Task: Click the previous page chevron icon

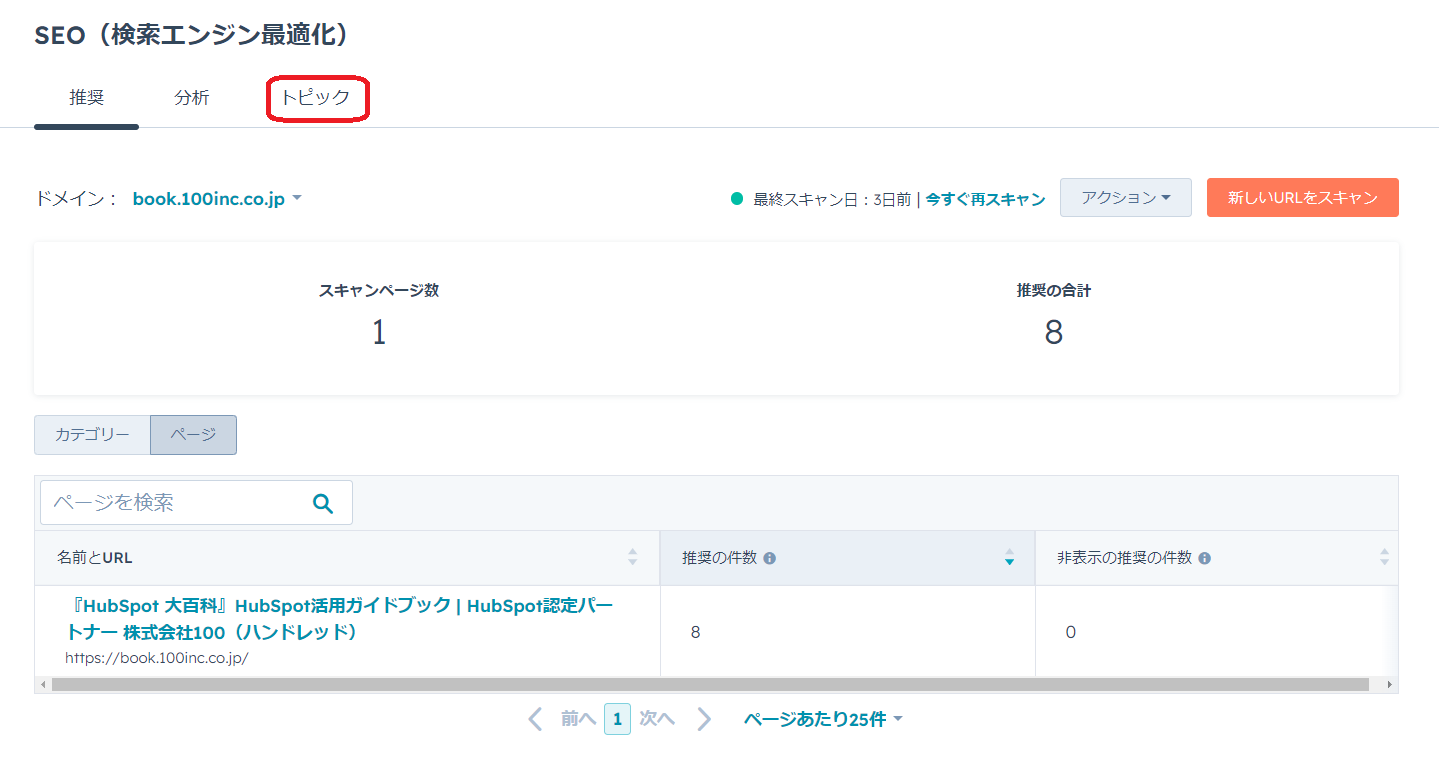Action: (535, 719)
